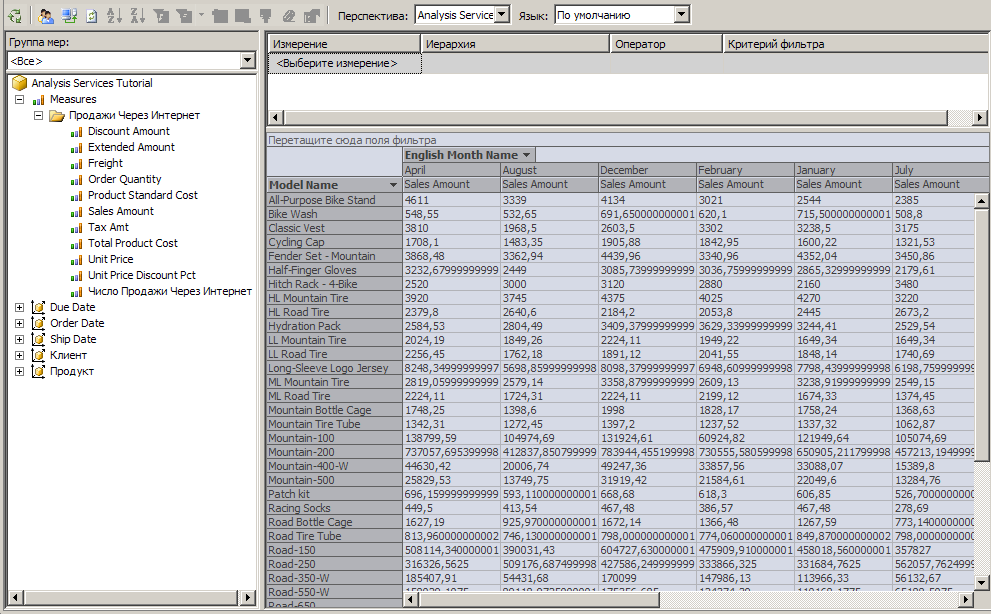Screen dimensions: 991x614
Task: Click the Refresh page icon in toolbar
Action: [x=92, y=16]
